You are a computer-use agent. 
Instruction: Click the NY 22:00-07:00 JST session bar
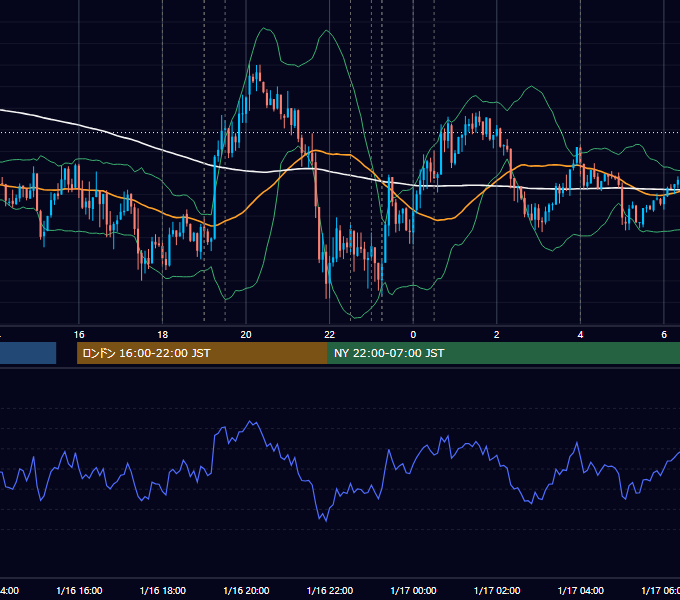click(x=503, y=353)
